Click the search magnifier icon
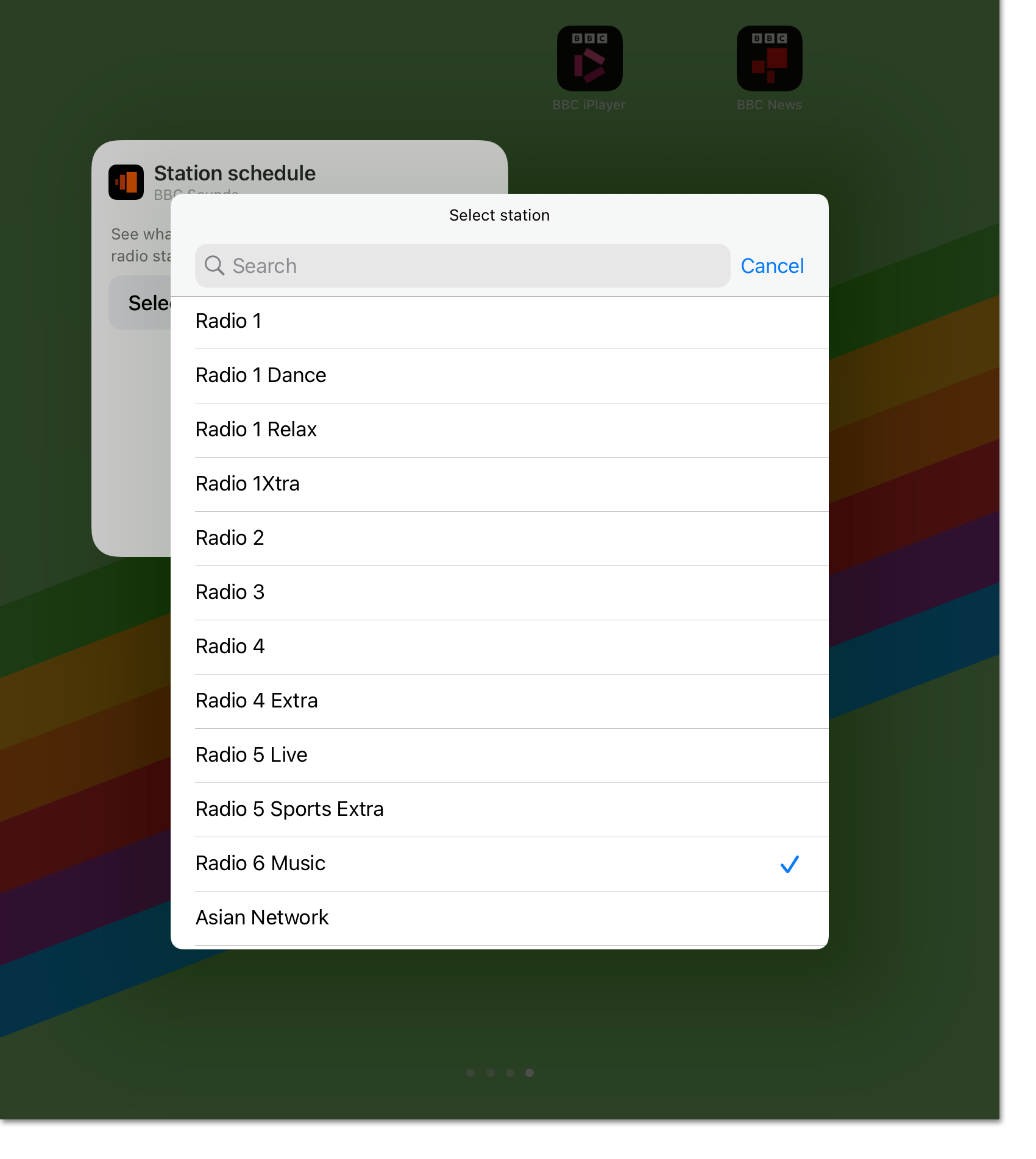 pos(215,266)
